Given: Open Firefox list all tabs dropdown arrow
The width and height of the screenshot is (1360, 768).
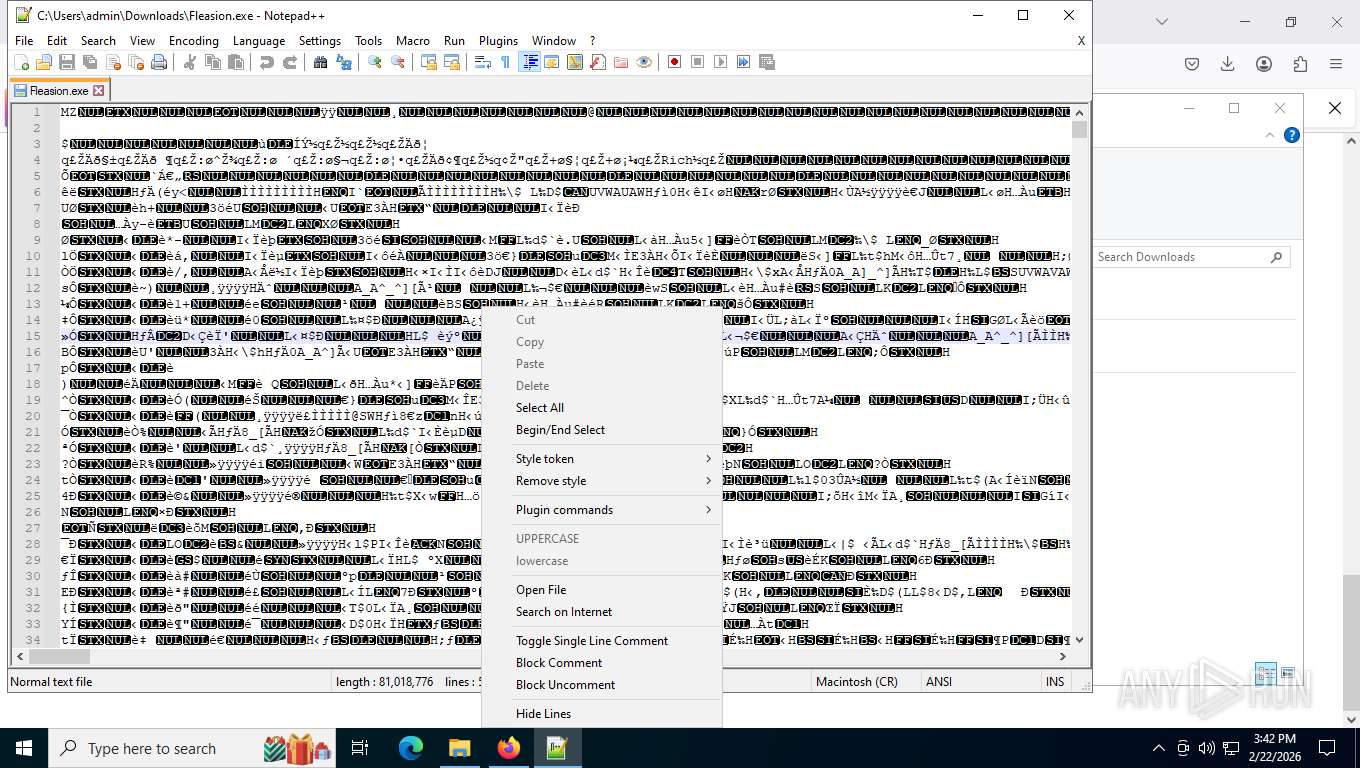Looking at the screenshot, I should (x=1161, y=21).
